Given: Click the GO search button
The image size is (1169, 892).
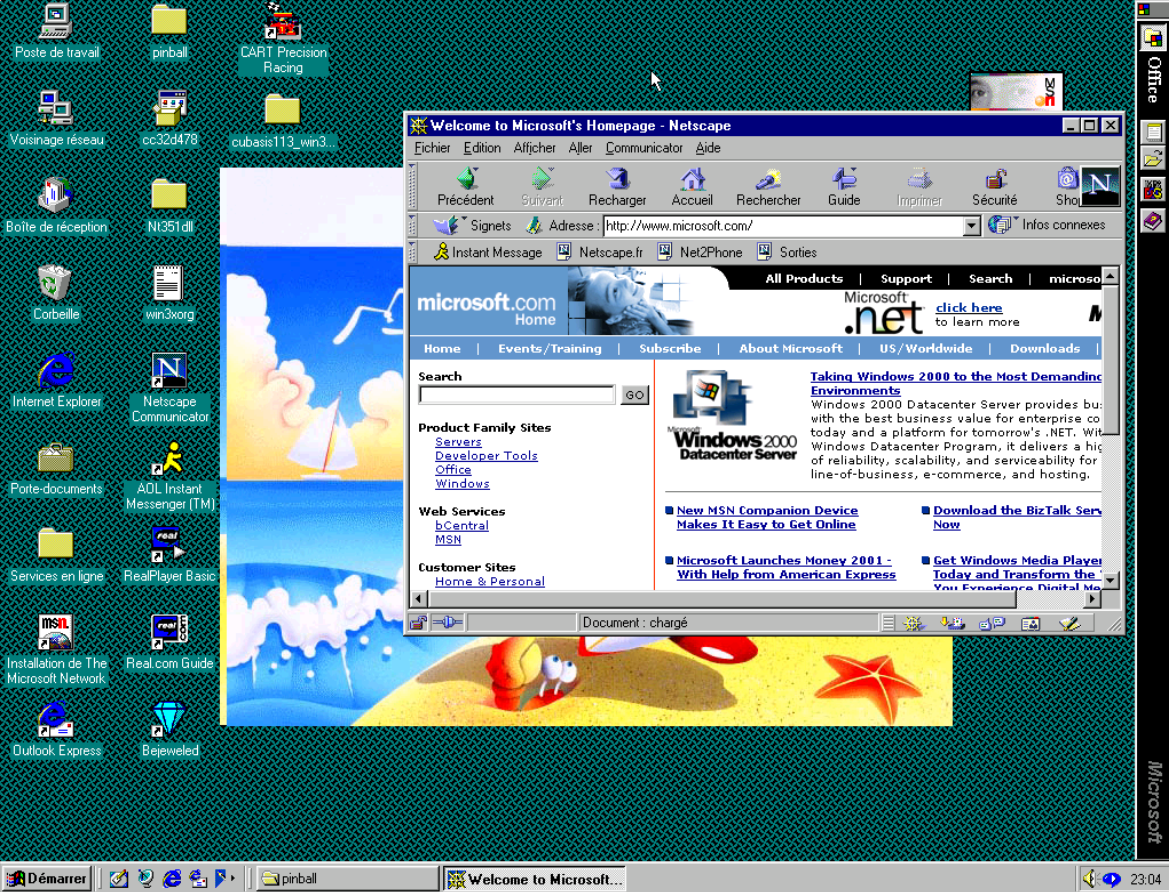Looking at the screenshot, I should (634, 395).
